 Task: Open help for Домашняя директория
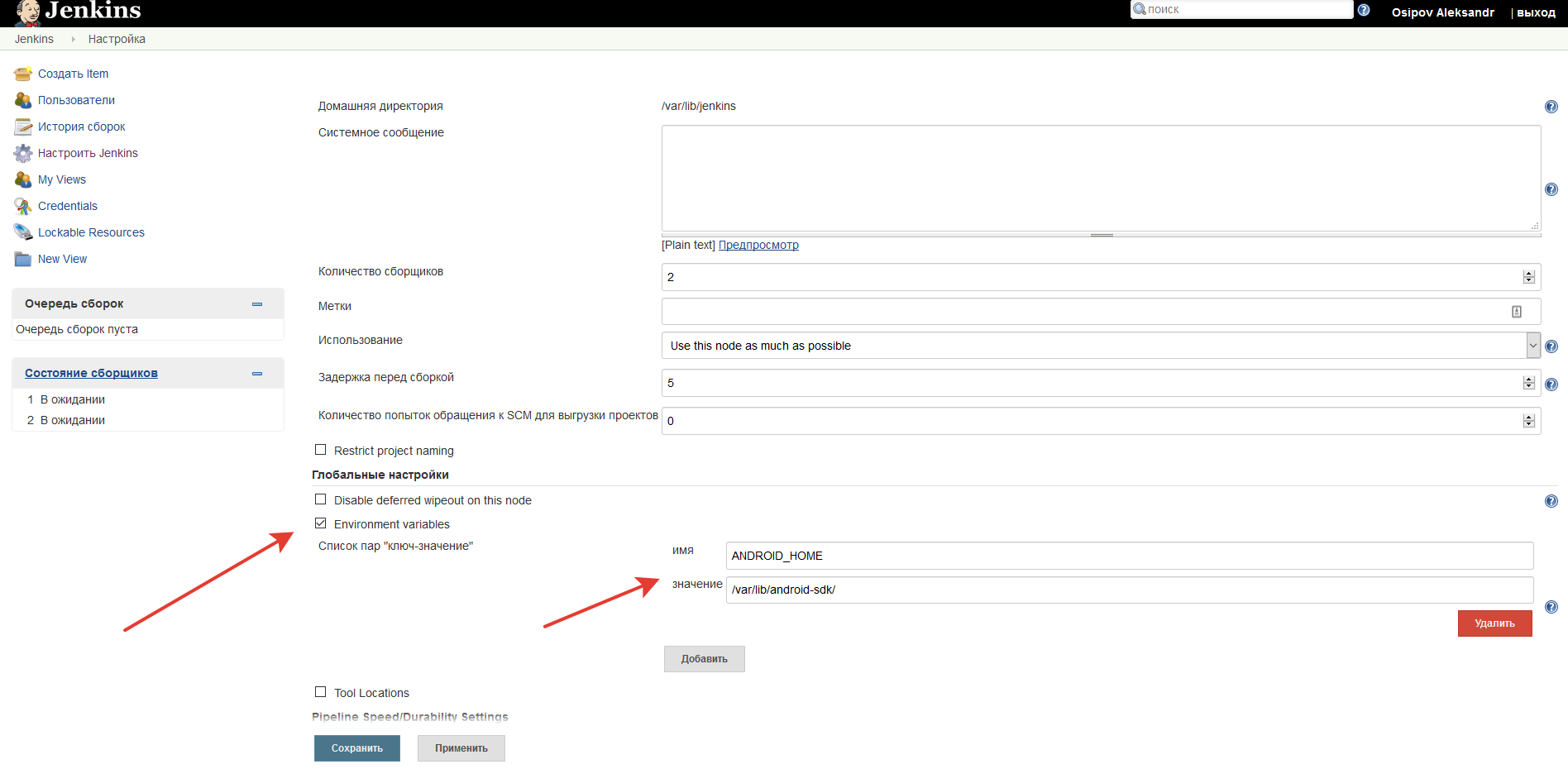[1551, 106]
